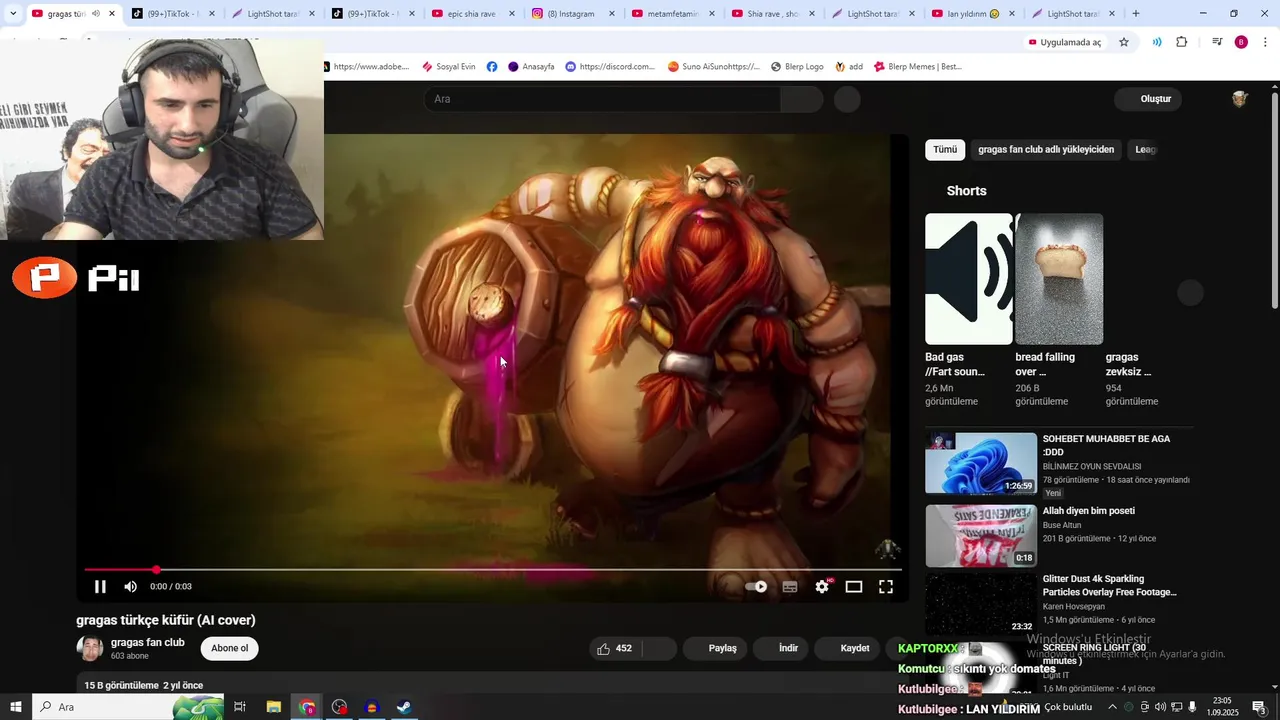Viewport: 1280px width, 720px height.
Task: Toggle the autoplay switch in player
Action: [757, 587]
